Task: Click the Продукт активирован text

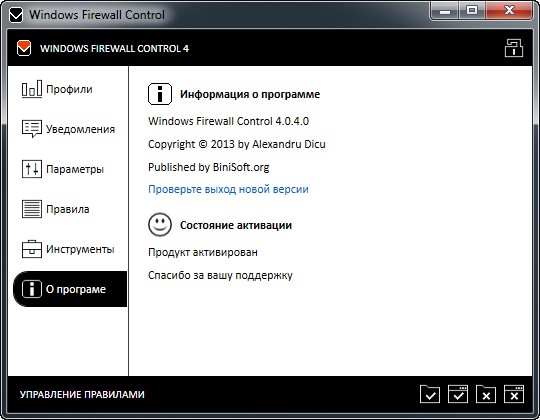Action: coord(203,252)
